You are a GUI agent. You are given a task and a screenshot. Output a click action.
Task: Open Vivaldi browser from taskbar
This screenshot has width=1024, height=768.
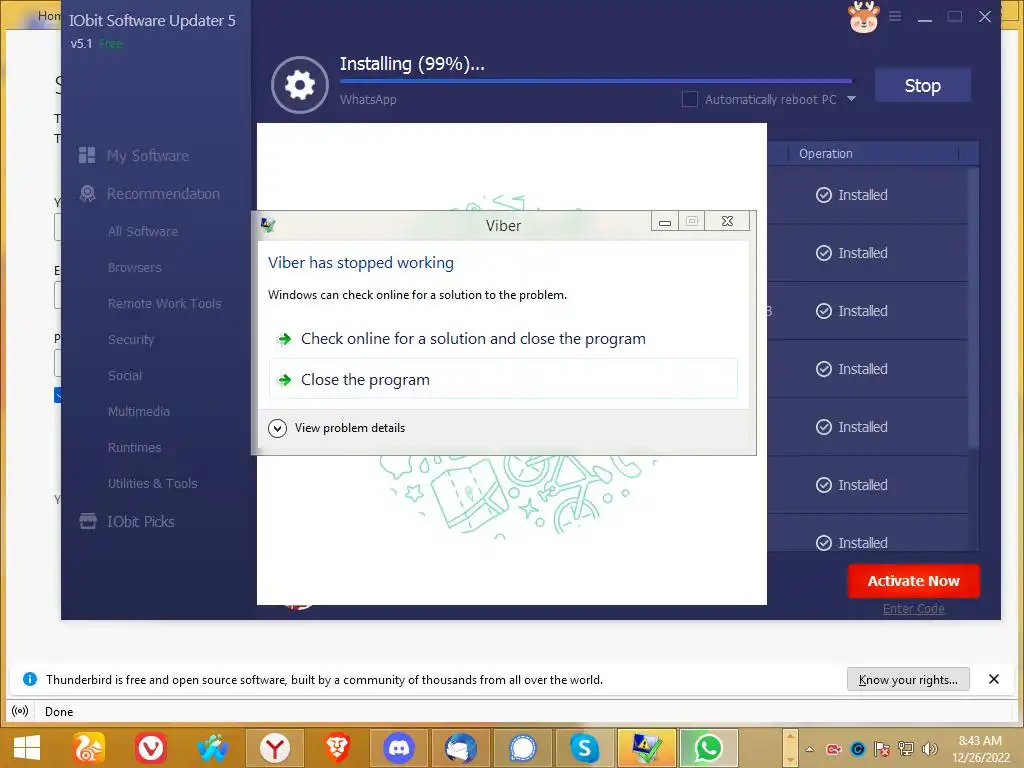click(151, 748)
